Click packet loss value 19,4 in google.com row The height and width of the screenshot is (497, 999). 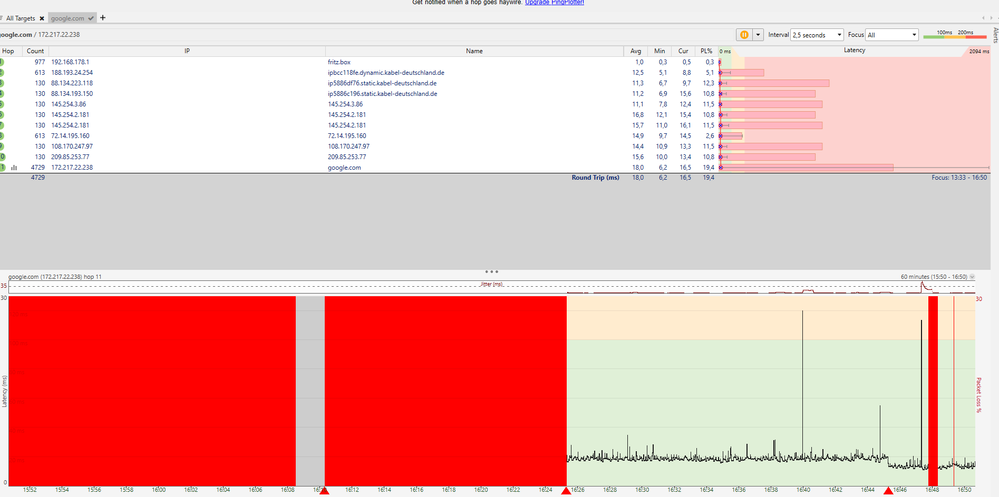[707, 167]
